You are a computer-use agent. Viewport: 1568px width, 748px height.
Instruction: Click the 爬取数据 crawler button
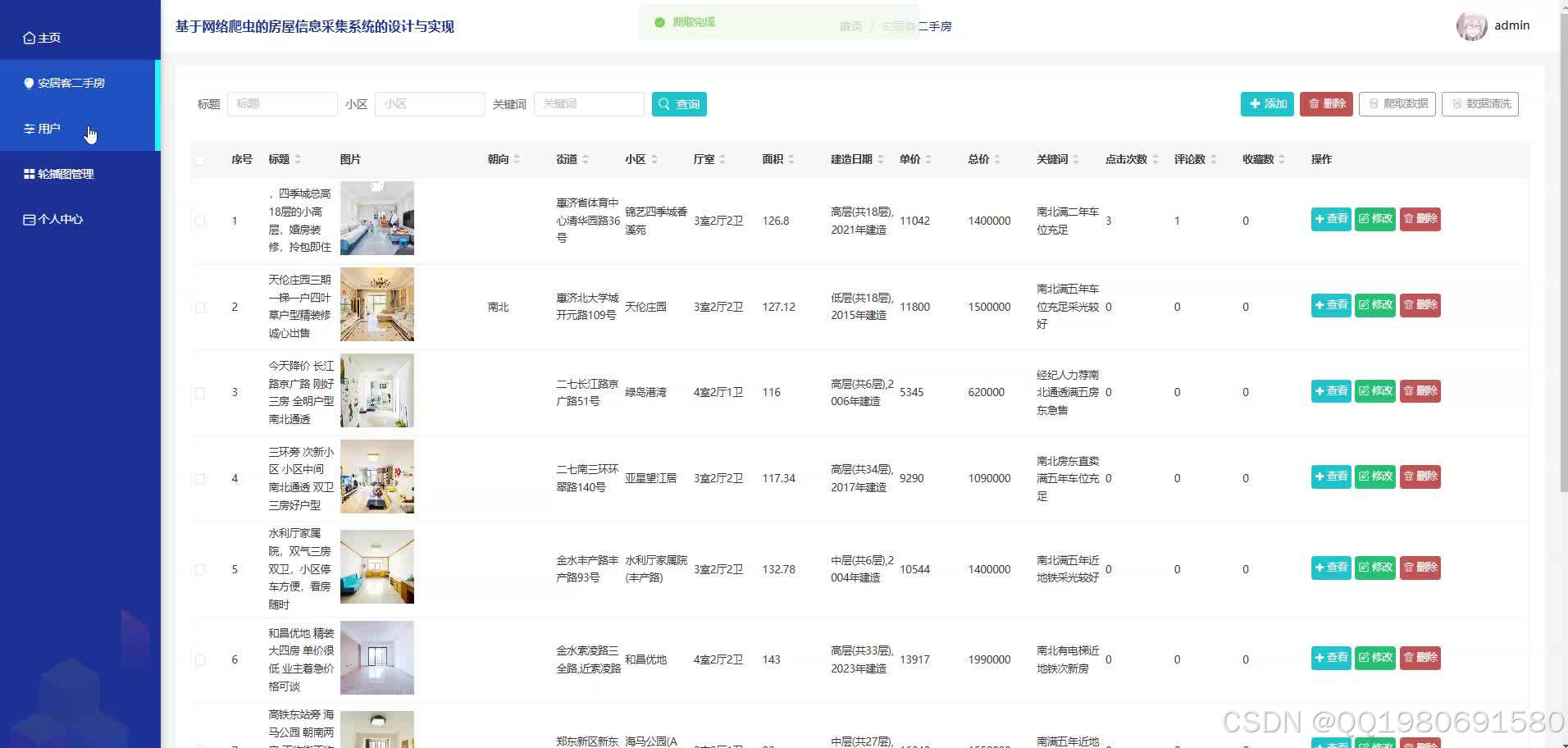click(1397, 103)
